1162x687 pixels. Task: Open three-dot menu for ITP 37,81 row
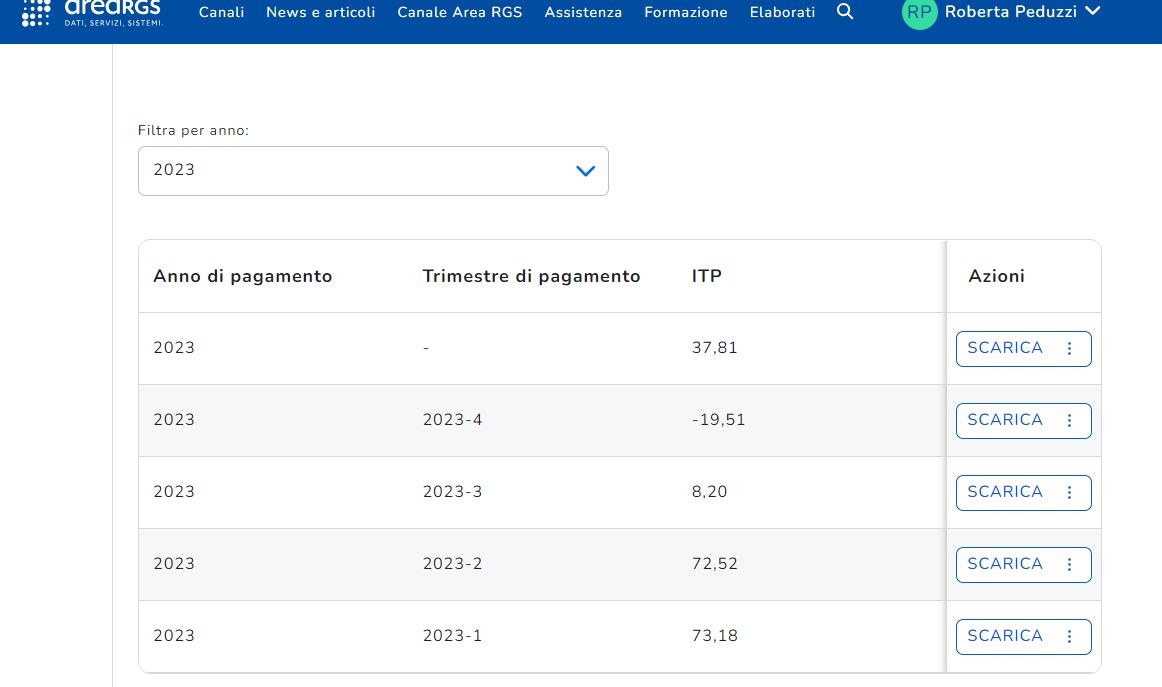[x=1069, y=349]
